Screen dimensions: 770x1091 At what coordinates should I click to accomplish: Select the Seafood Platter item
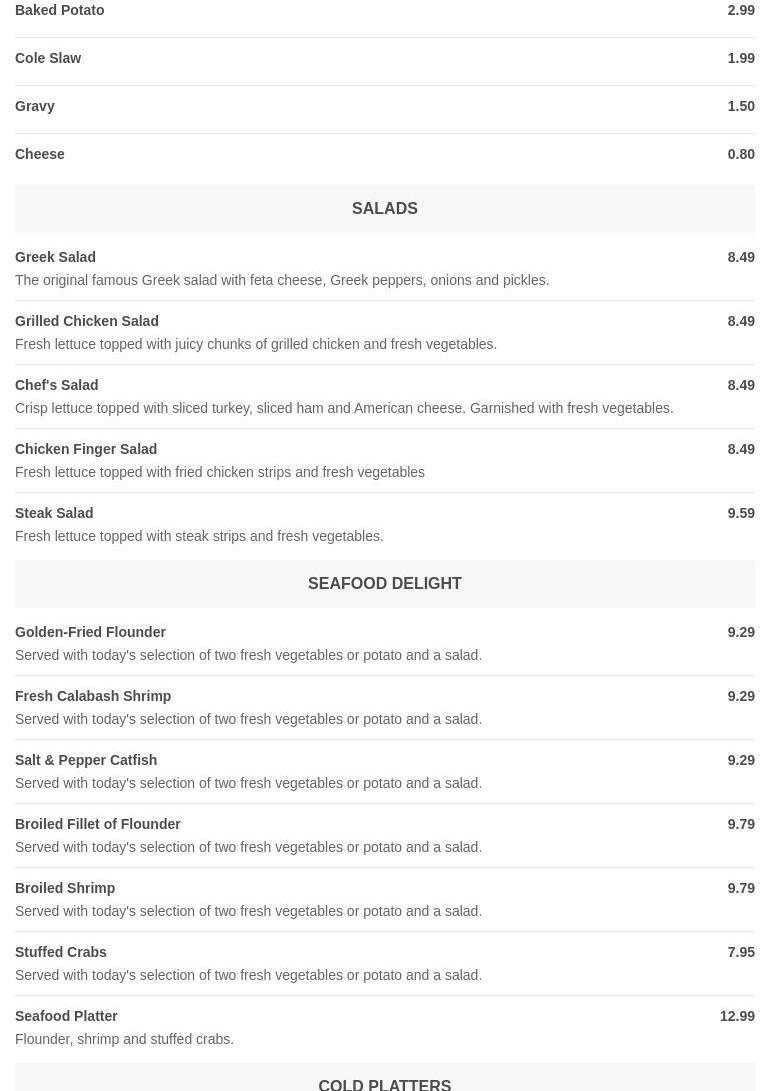(x=66, y=1016)
